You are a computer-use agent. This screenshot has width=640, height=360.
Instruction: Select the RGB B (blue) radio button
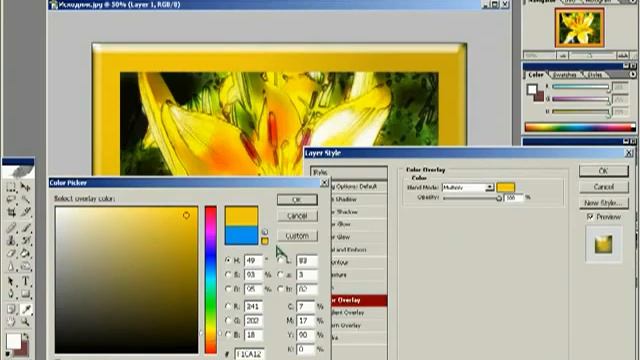pos(228,335)
